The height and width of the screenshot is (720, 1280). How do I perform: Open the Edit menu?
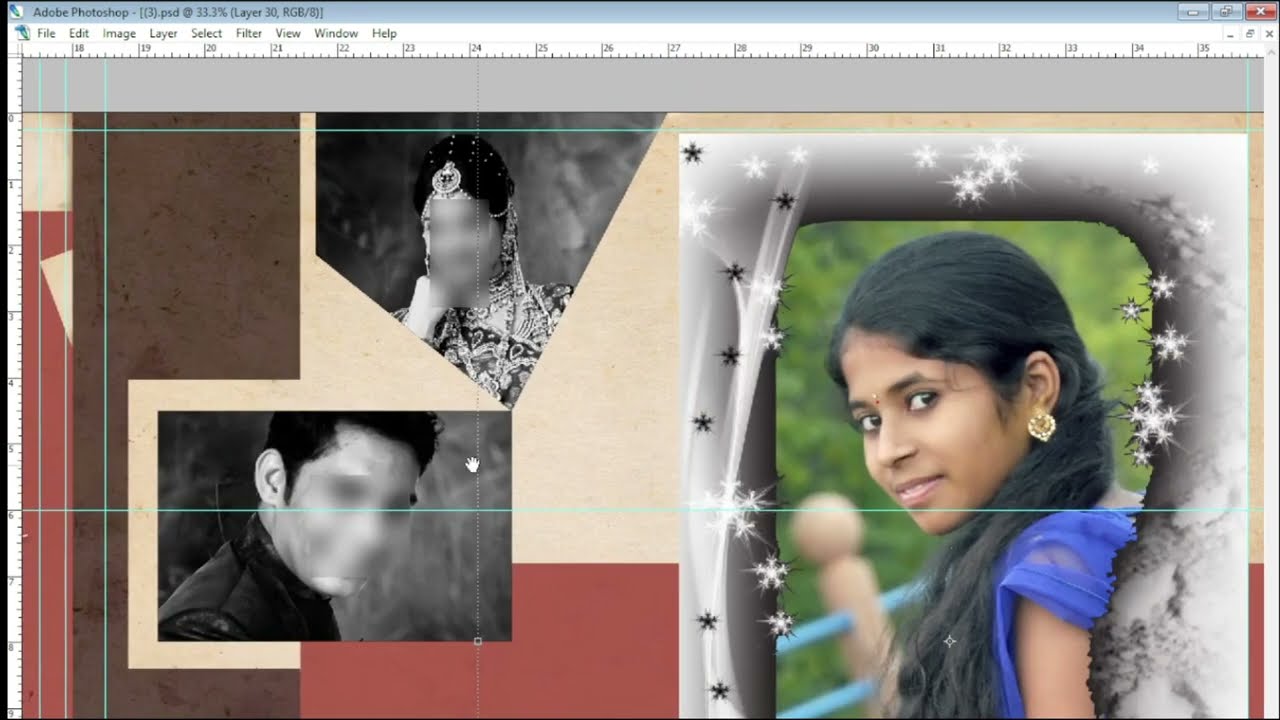click(x=79, y=33)
